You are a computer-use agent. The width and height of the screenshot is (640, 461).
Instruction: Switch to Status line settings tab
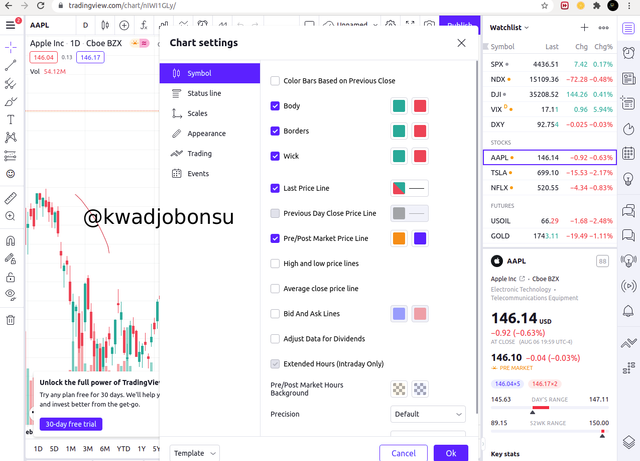pyautogui.click(x=210, y=93)
